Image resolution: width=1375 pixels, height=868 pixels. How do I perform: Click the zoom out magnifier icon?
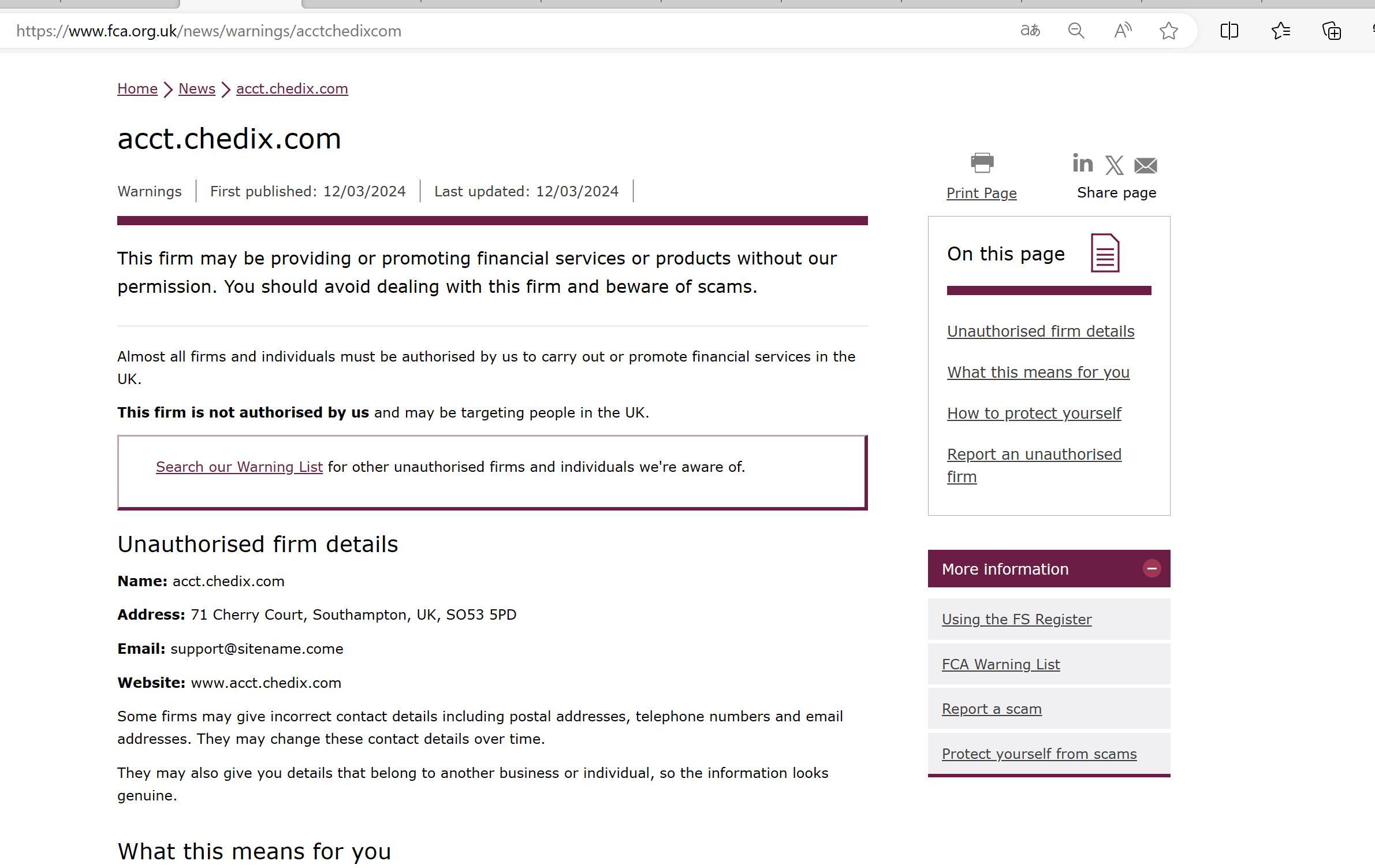coord(1076,31)
